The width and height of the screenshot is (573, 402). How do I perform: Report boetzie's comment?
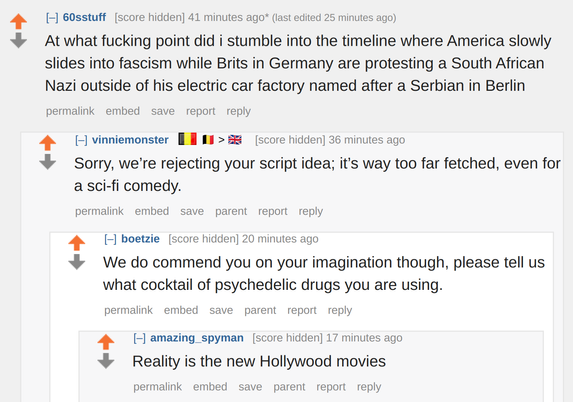pyautogui.click(x=301, y=310)
